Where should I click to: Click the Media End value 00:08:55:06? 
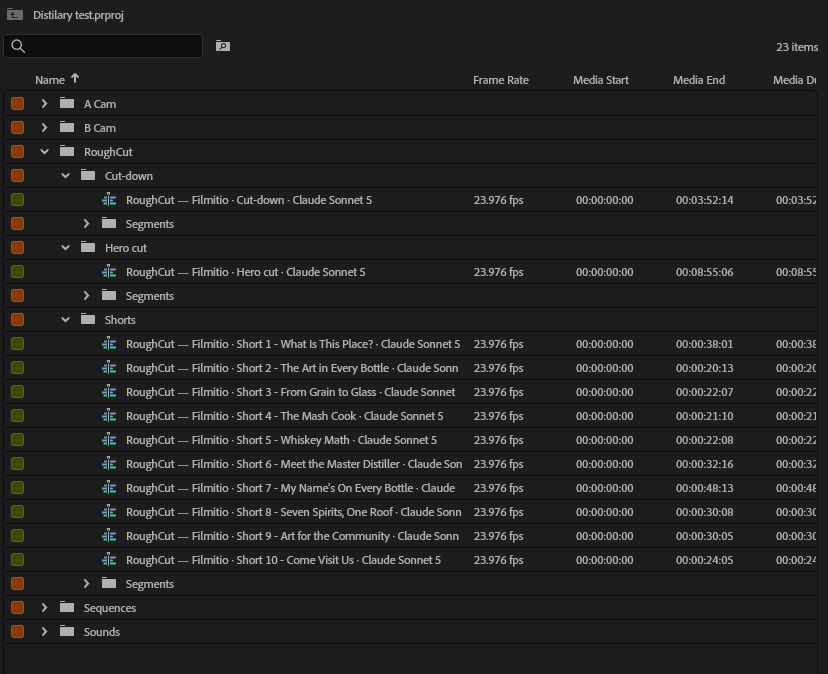tap(704, 272)
